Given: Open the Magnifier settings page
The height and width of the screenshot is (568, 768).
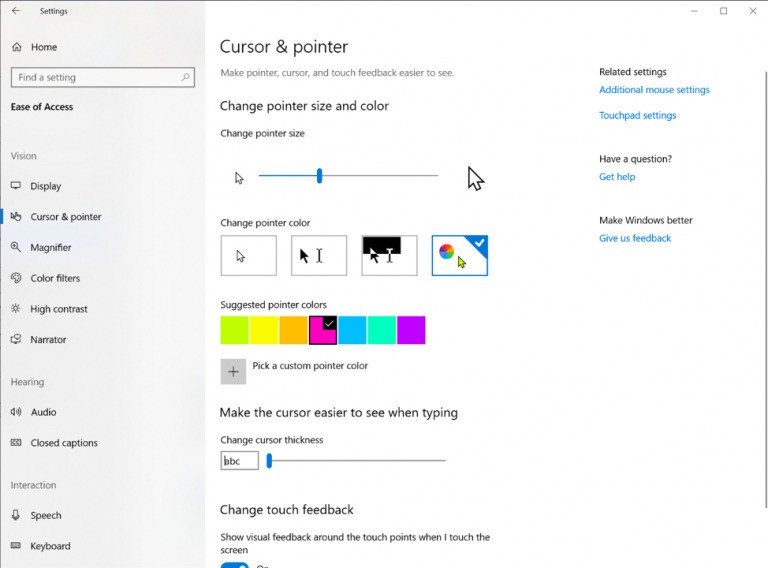Looking at the screenshot, I should tap(50, 247).
